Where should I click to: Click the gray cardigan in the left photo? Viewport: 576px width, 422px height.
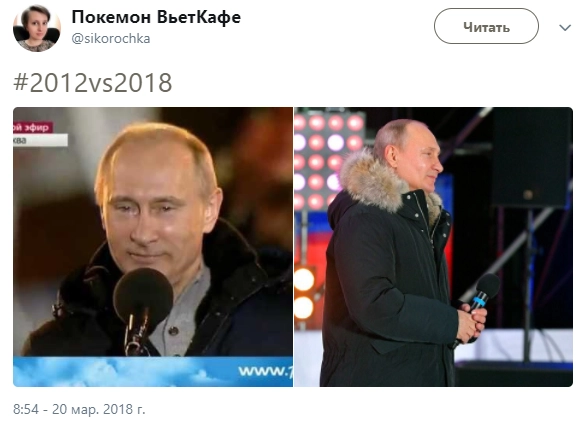point(180,316)
